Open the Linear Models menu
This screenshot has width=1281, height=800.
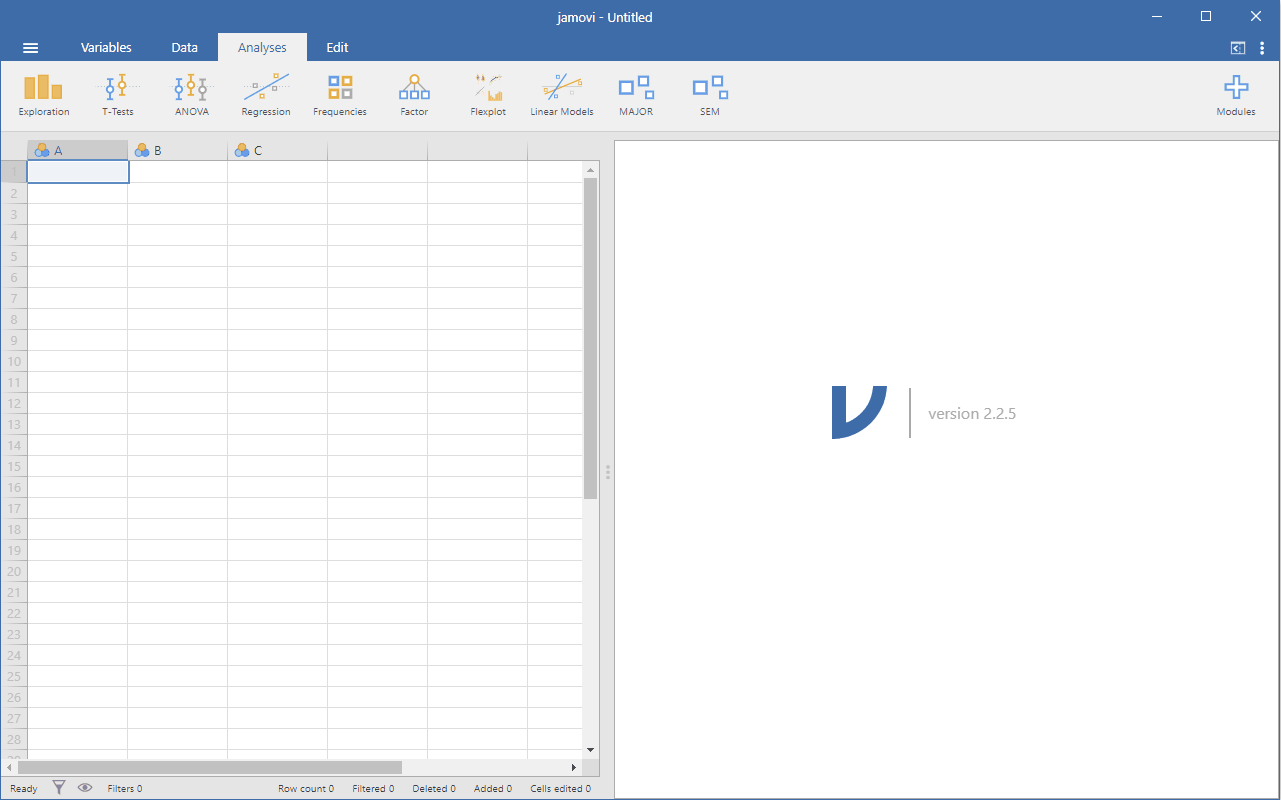click(562, 95)
